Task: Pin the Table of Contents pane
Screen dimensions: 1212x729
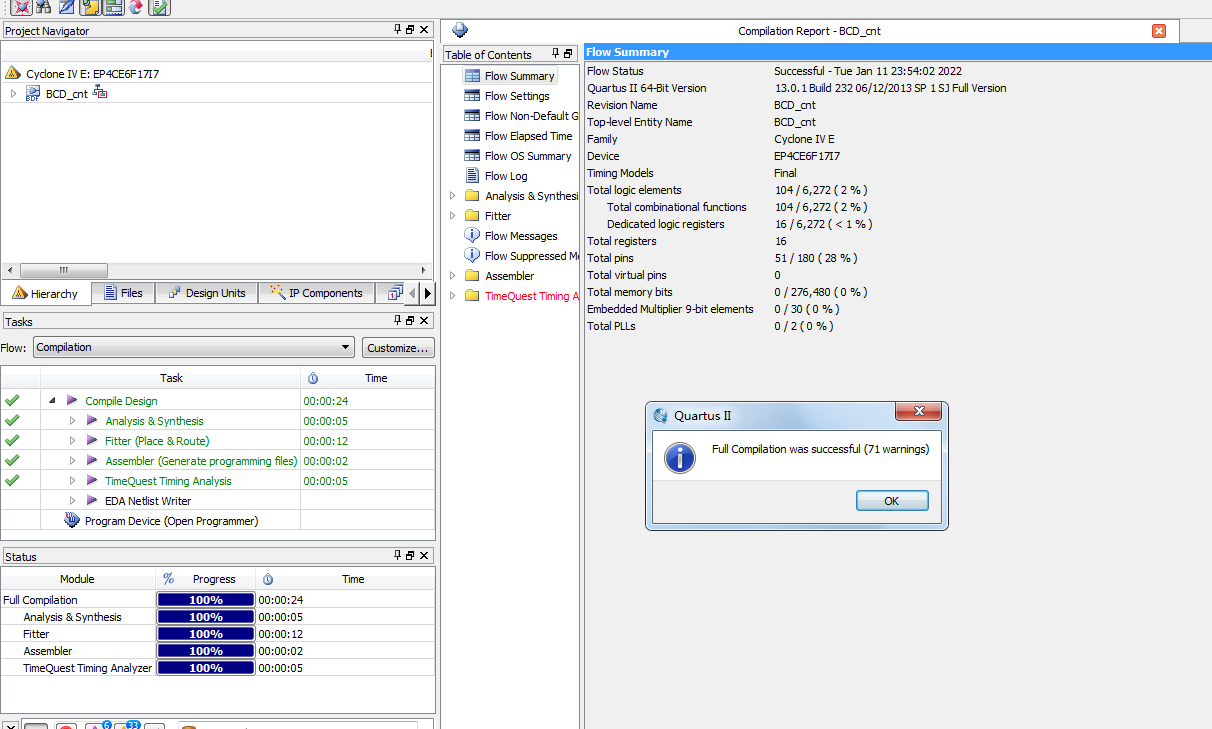Action: [x=555, y=53]
